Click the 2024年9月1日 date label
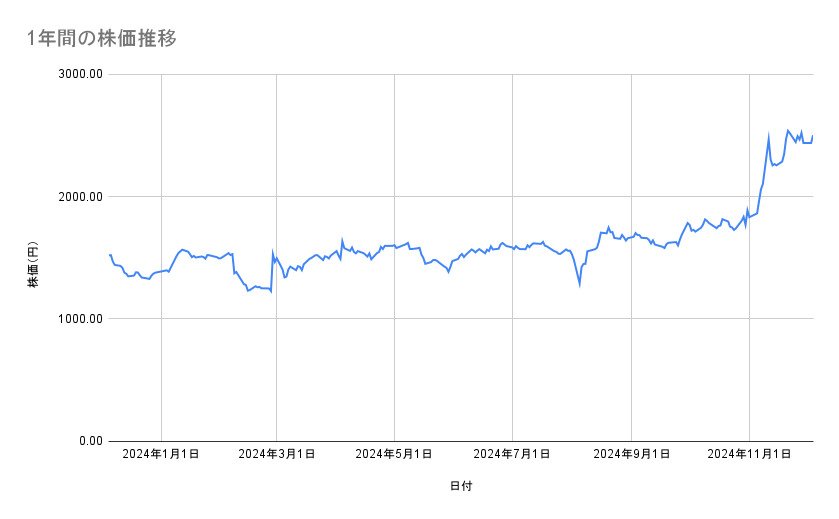The height and width of the screenshot is (519, 839). pyautogui.click(x=631, y=454)
